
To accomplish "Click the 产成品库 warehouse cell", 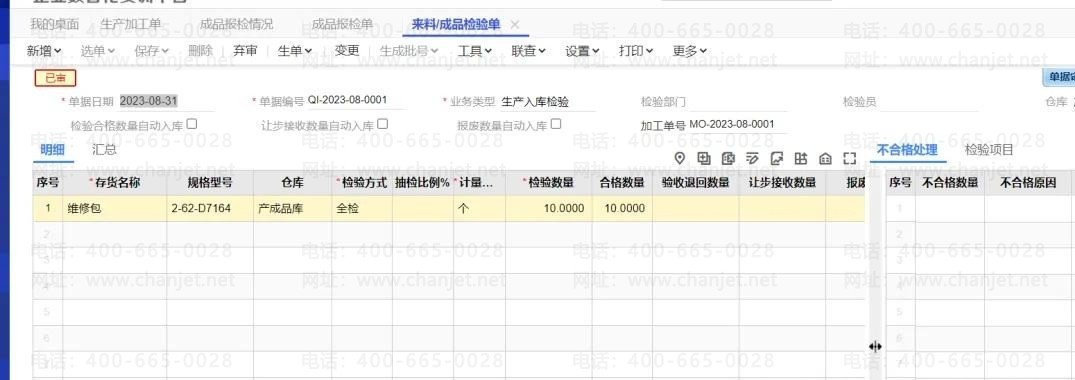I will pyautogui.click(x=293, y=209).
